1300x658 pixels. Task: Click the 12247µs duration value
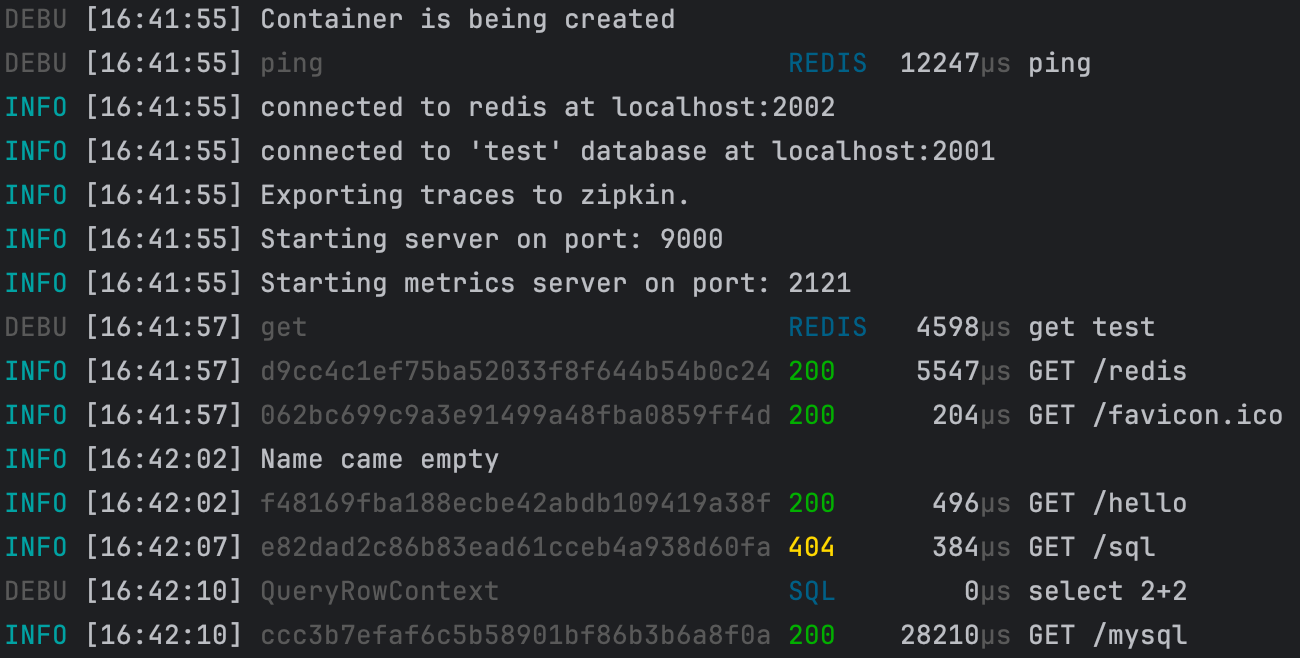pyautogui.click(x=956, y=63)
